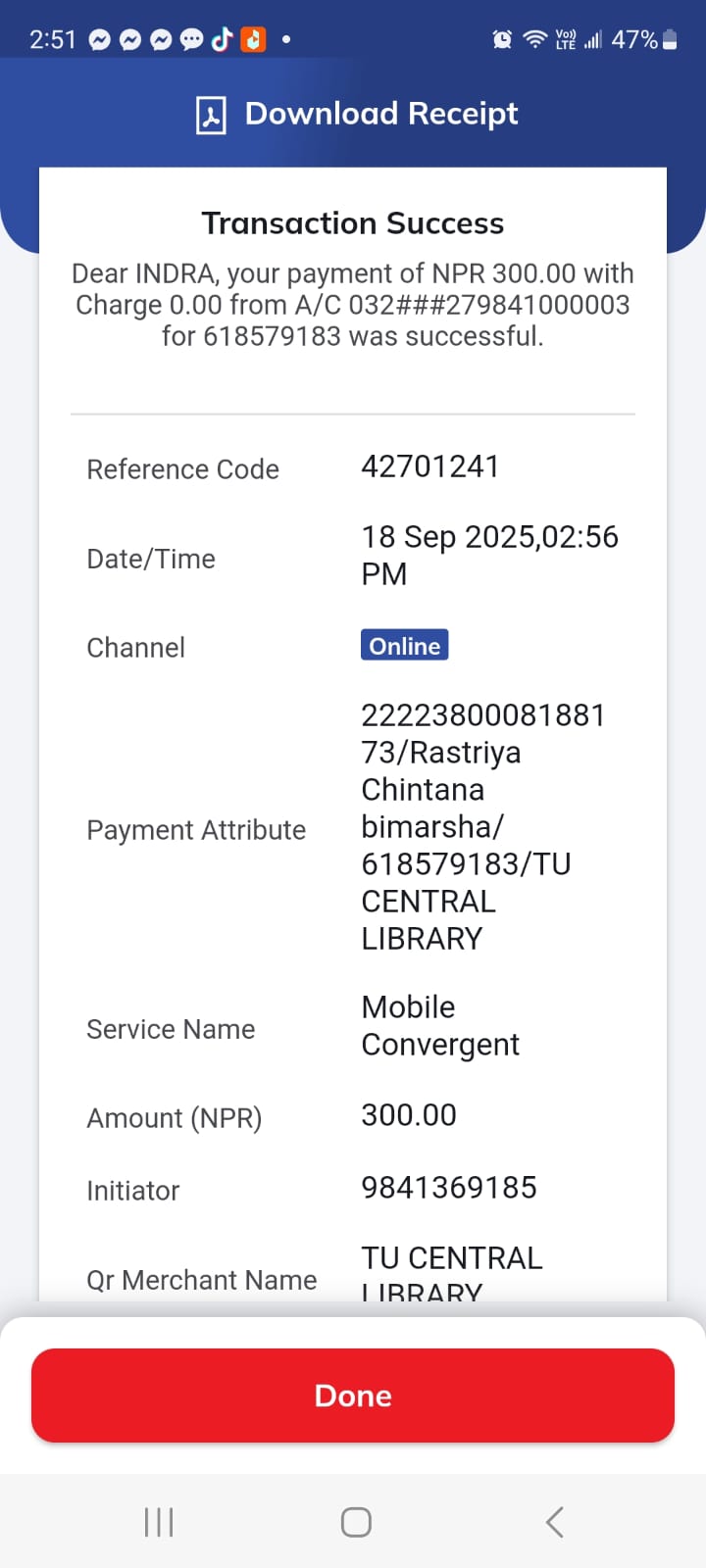Click the Download Receipt label
The width and height of the screenshot is (706, 1568).
pos(381,114)
